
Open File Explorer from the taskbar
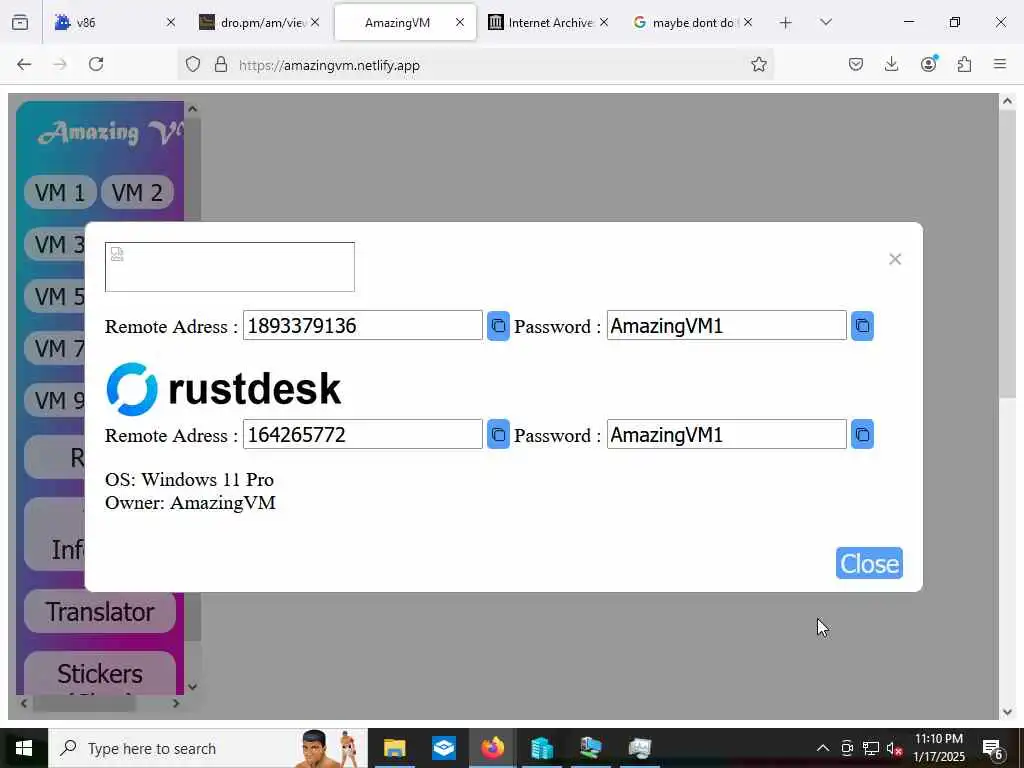point(394,748)
